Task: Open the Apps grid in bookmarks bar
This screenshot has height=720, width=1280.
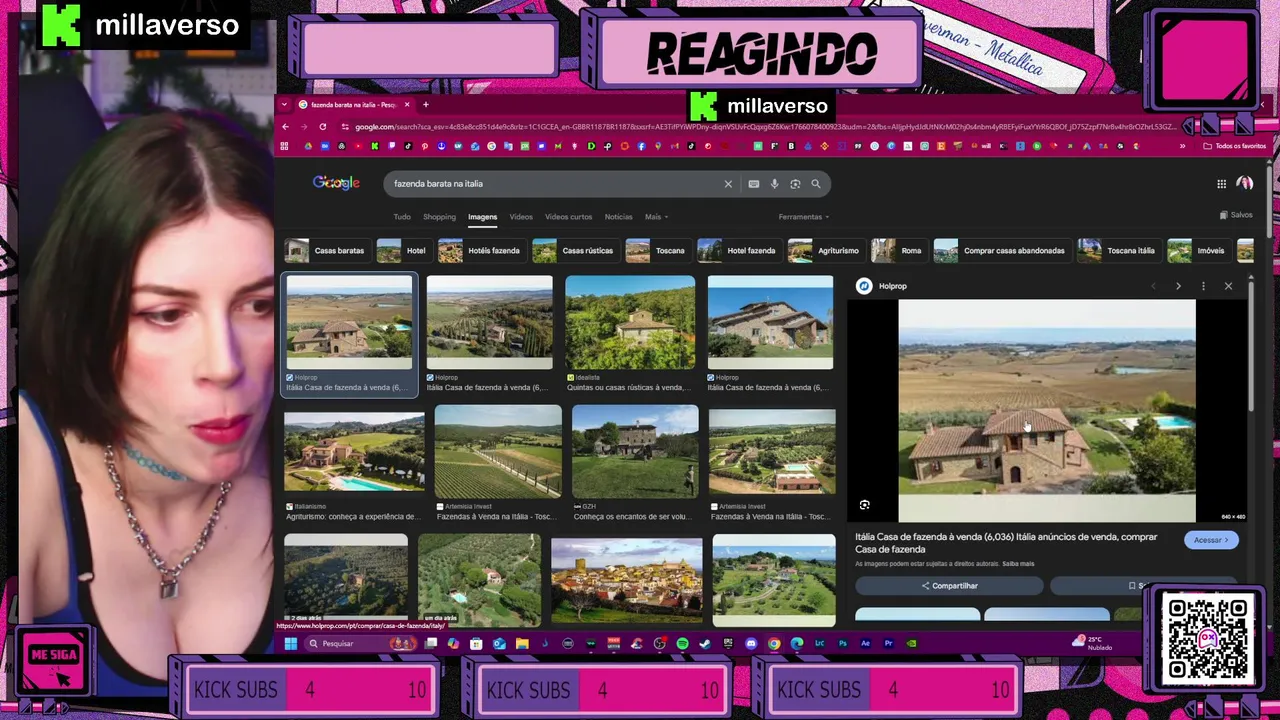Action: [285, 146]
